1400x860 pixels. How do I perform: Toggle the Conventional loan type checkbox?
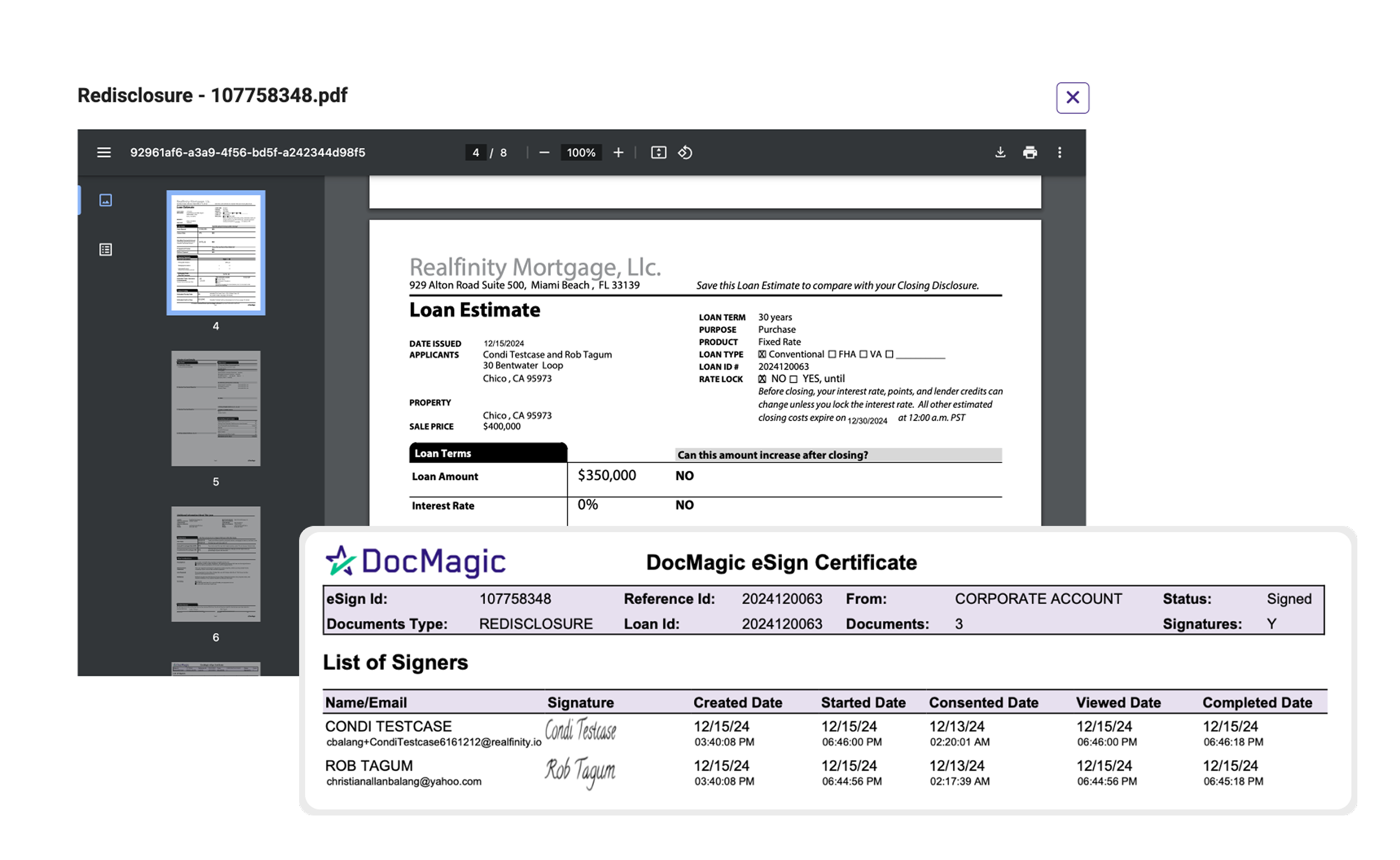click(762, 354)
